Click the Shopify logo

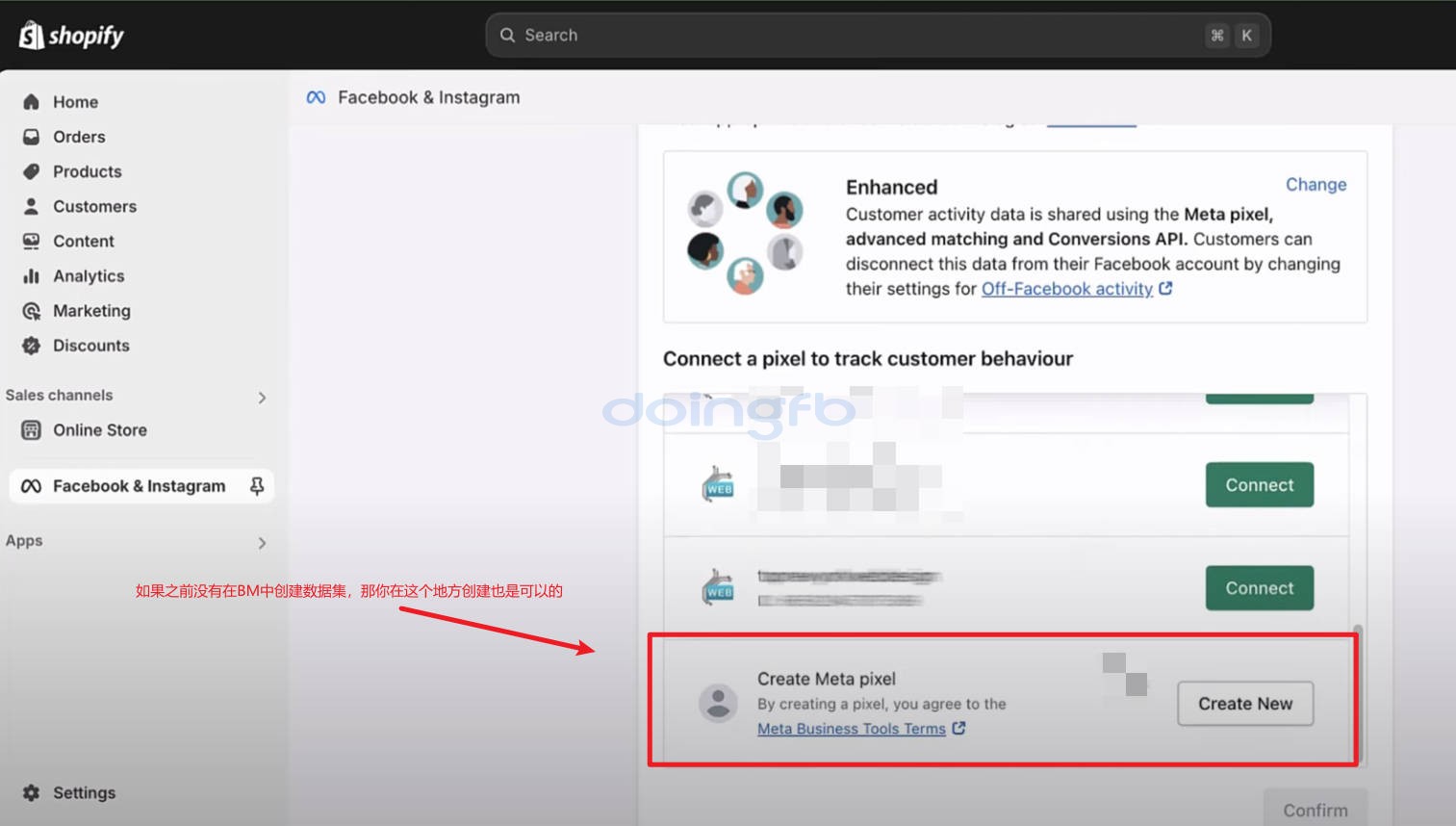72,36
